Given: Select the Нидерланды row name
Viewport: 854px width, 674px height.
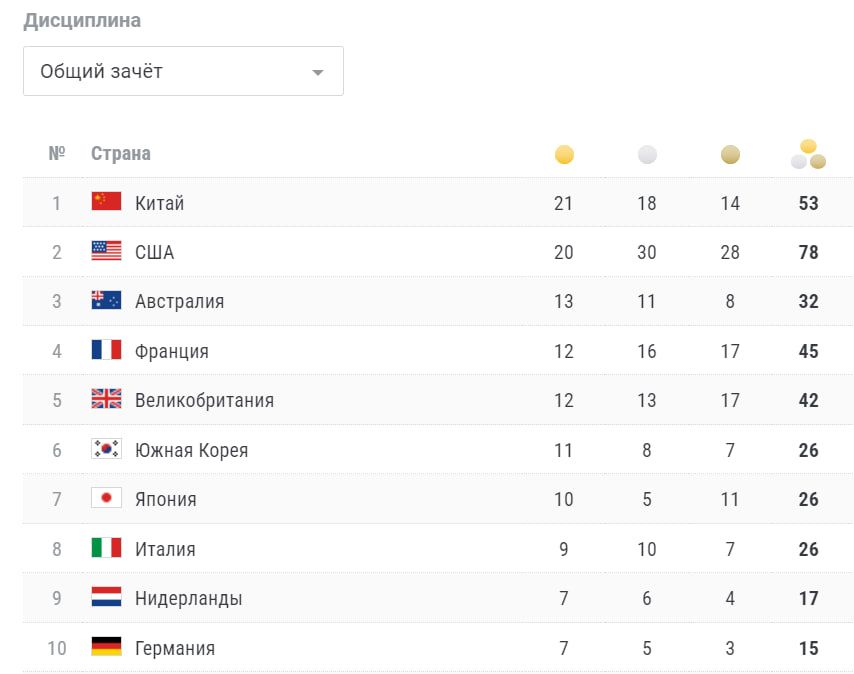Looking at the screenshot, I should [188, 598].
